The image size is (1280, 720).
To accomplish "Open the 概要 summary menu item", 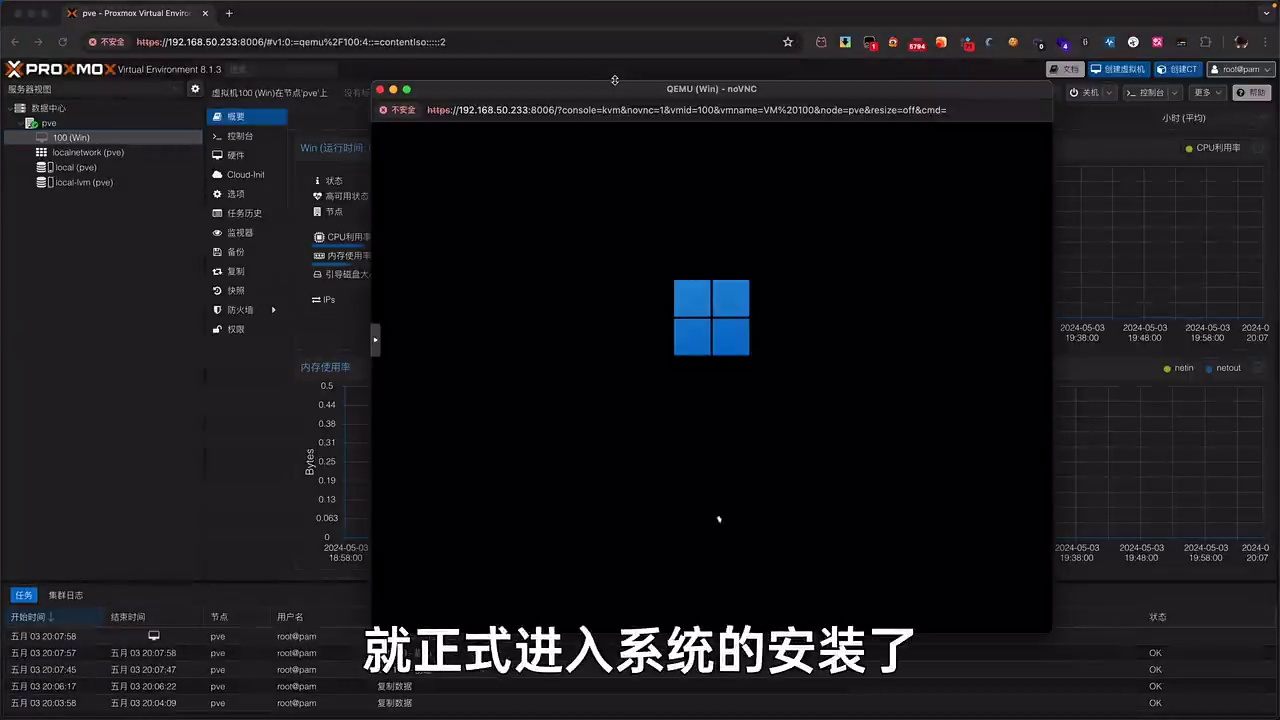I will coord(247,117).
